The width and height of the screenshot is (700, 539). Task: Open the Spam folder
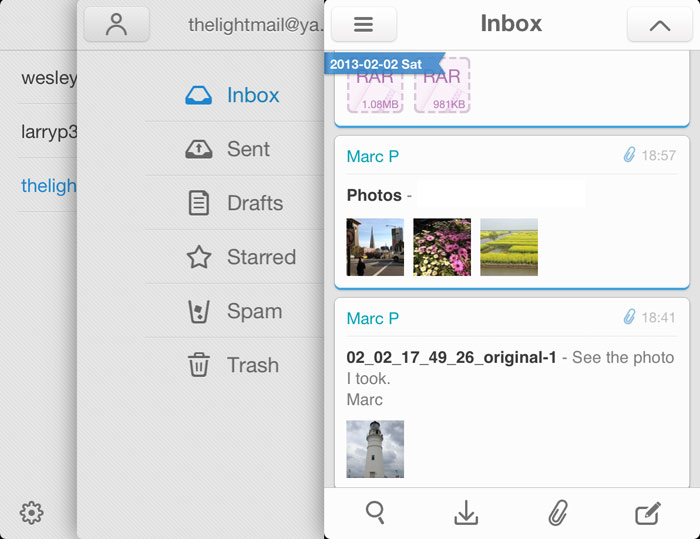point(234,311)
